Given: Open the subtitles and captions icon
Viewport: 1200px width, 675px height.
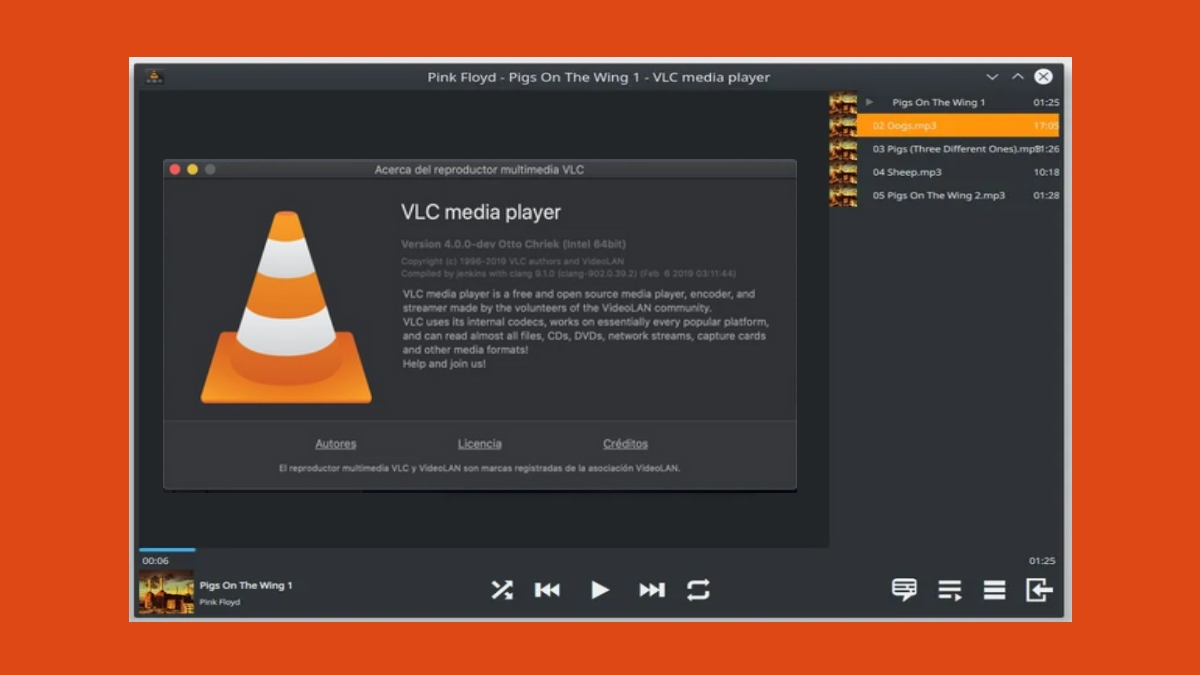Looking at the screenshot, I should 904,590.
